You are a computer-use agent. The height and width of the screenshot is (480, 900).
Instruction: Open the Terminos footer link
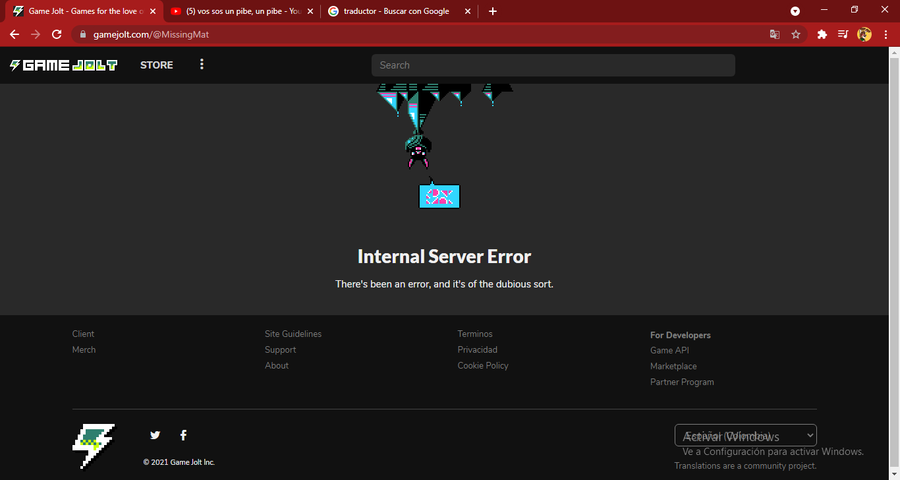pyautogui.click(x=475, y=334)
